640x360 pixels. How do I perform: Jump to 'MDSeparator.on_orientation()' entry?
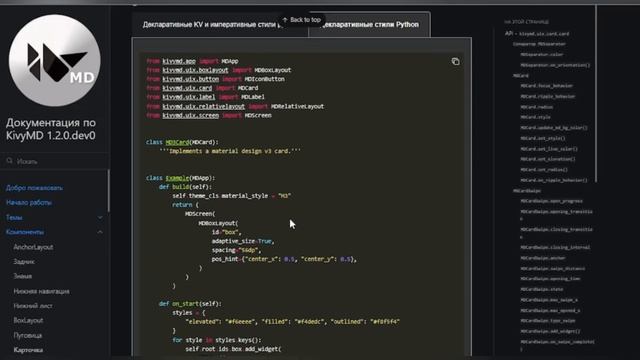point(555,65)
